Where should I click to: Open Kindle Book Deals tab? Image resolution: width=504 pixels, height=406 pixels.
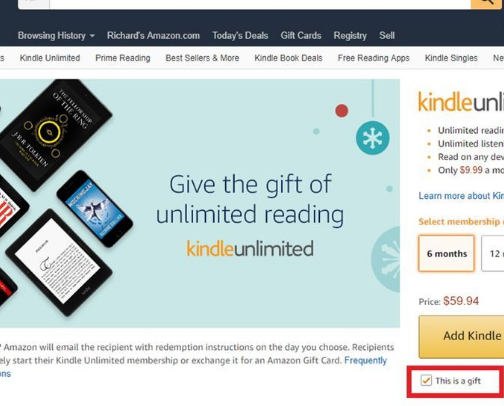point(288,58)
